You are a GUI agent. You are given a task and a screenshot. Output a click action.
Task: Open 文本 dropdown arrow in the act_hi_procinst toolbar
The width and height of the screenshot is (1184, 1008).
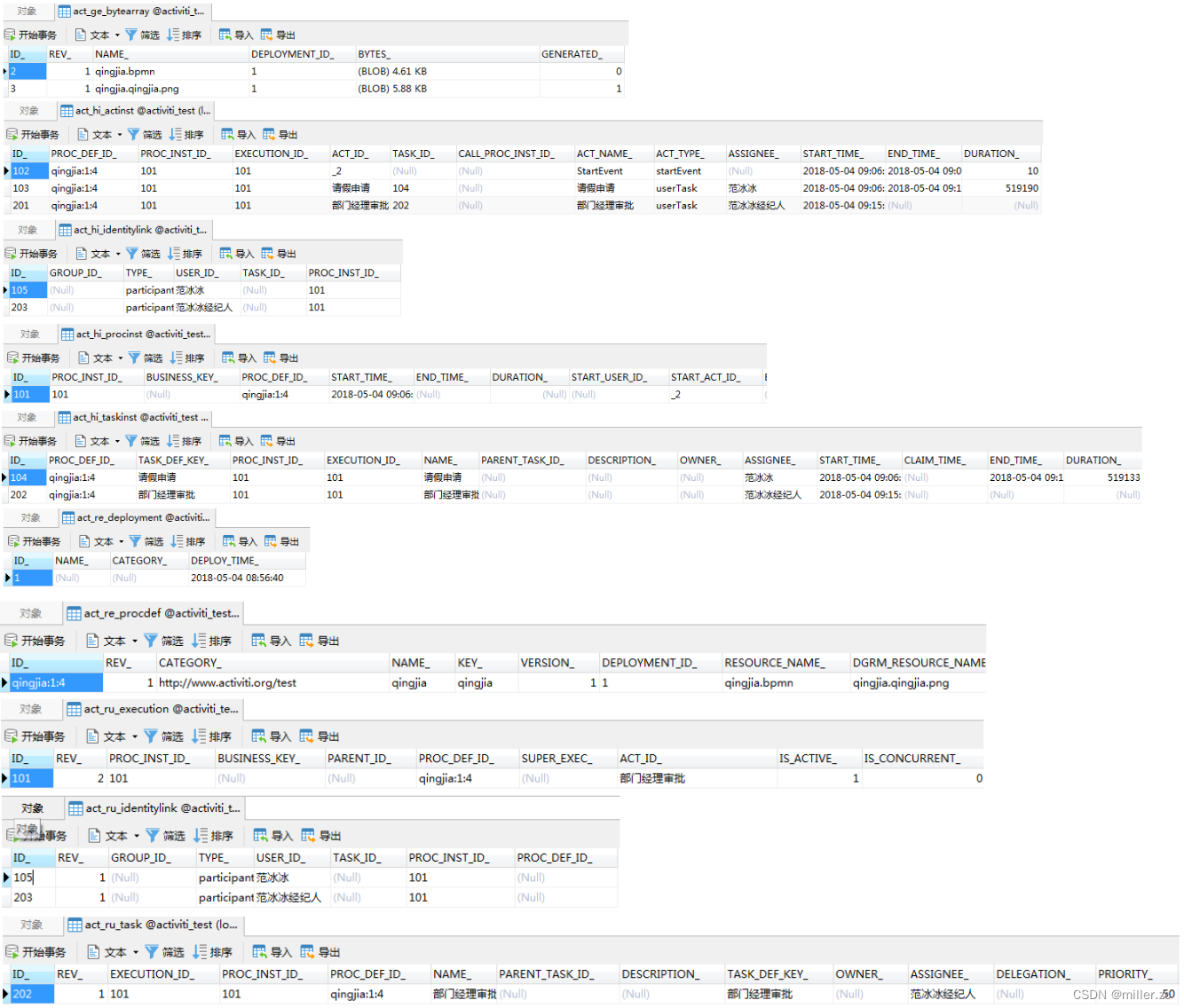(x=121, y=358)
